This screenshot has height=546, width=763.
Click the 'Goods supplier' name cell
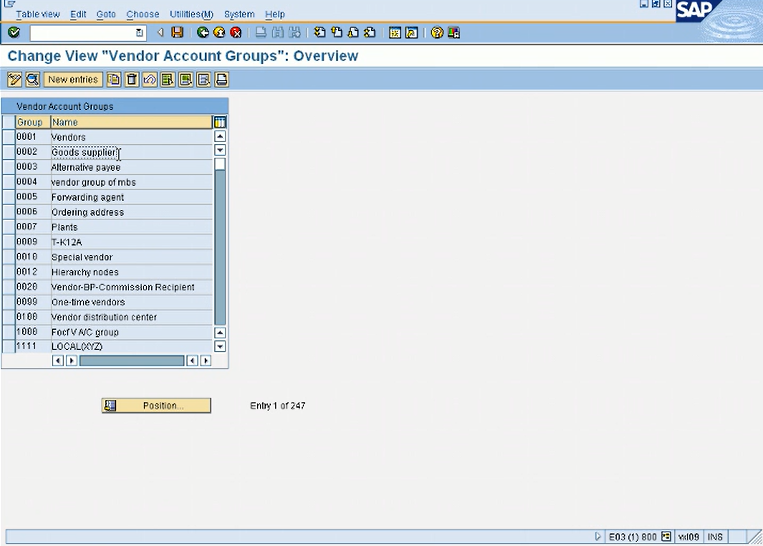(131, 152)
